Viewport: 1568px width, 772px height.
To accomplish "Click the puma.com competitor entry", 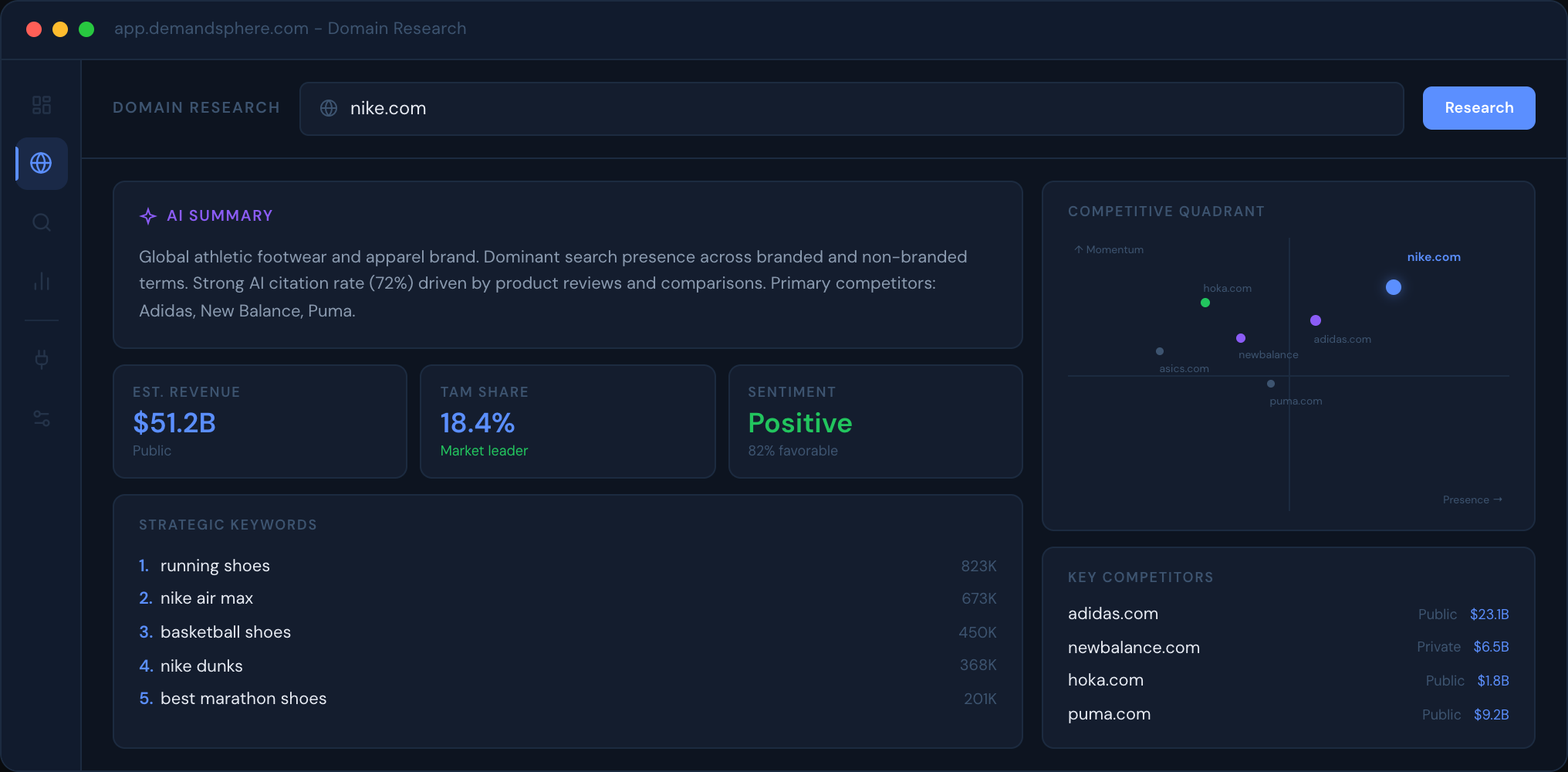I will (1109, 714).
